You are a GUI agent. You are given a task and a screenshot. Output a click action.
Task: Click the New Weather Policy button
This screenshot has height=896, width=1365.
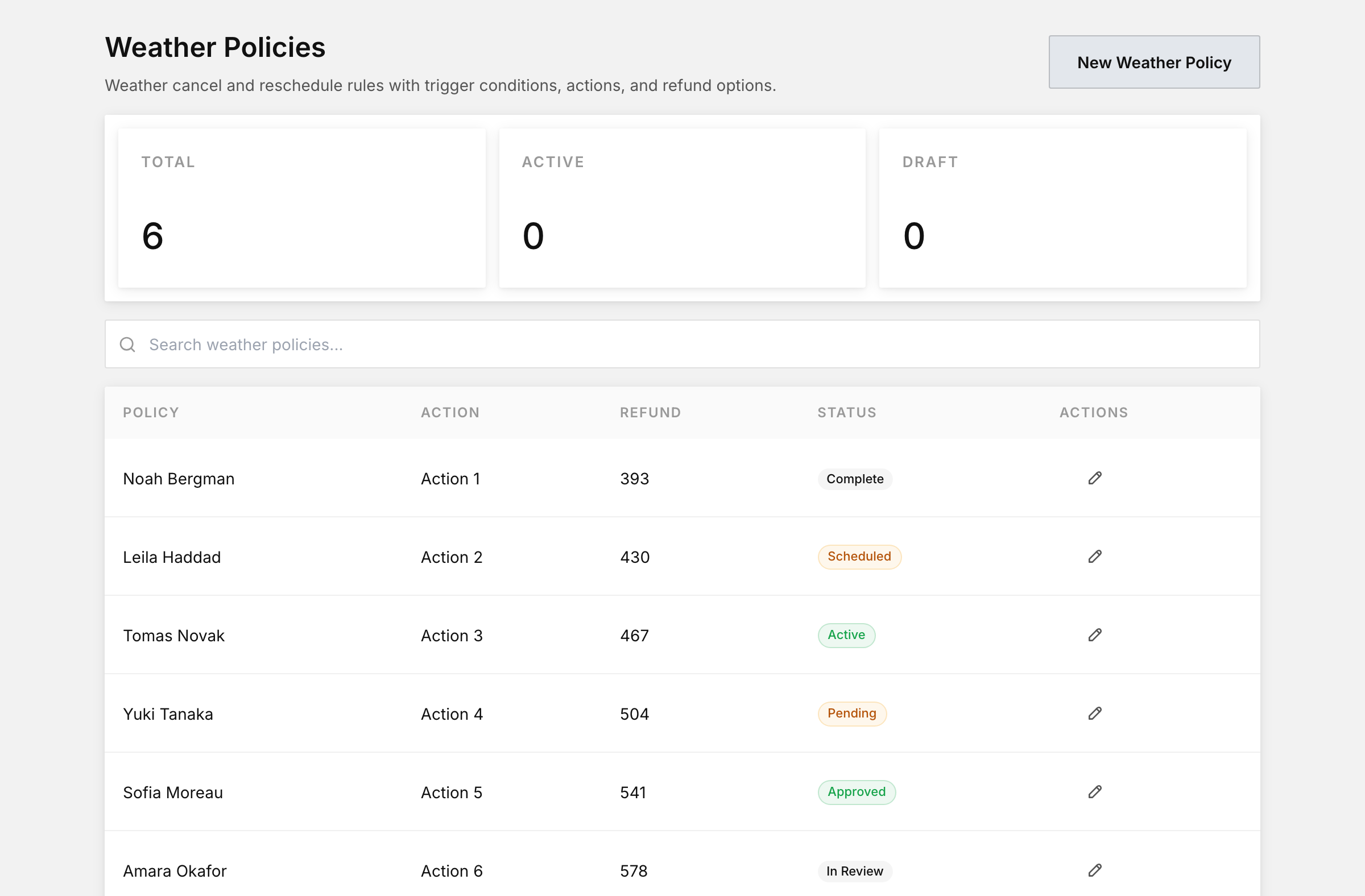point(1154,62)
